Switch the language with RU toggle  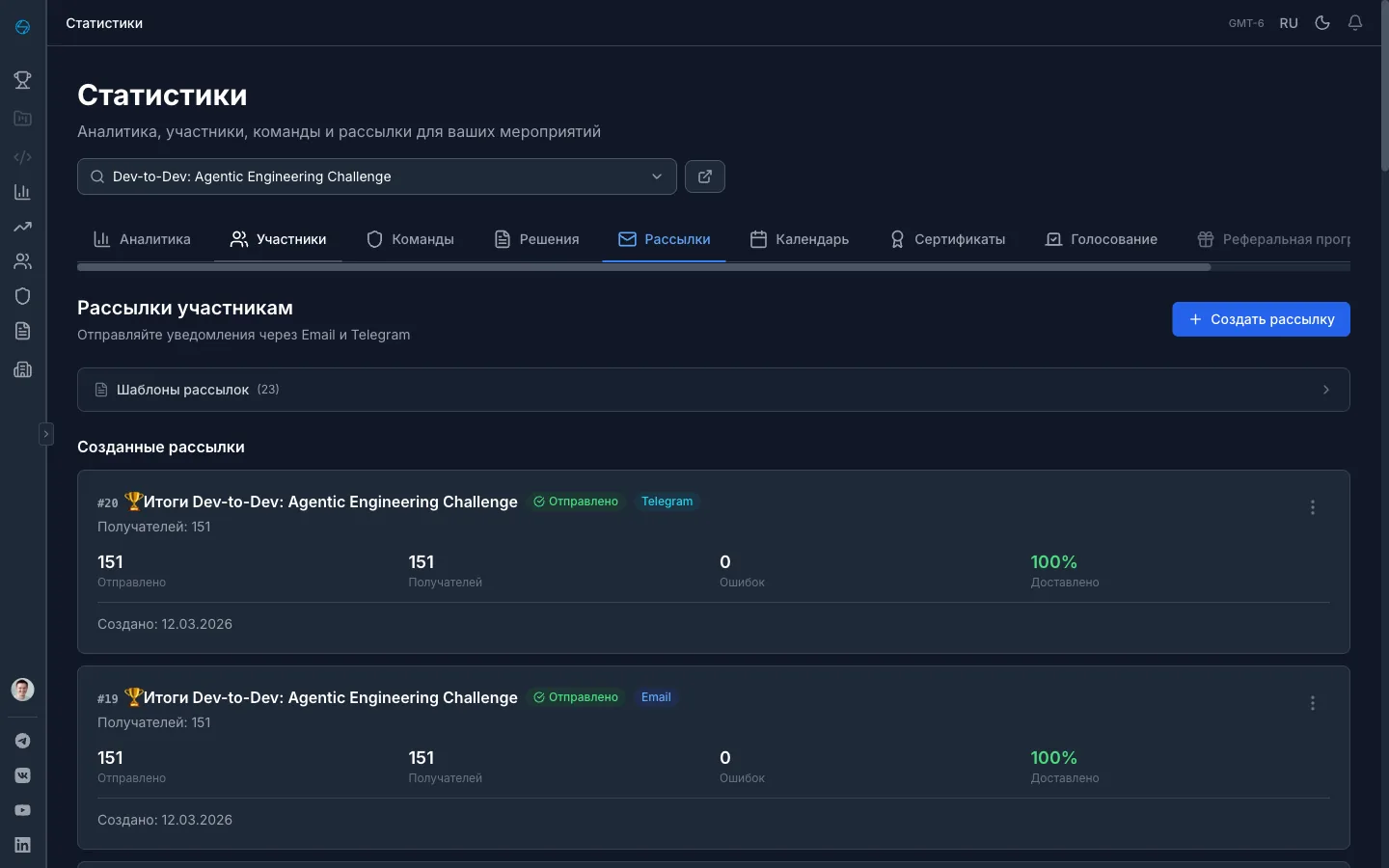click(x=1289, y=23)
